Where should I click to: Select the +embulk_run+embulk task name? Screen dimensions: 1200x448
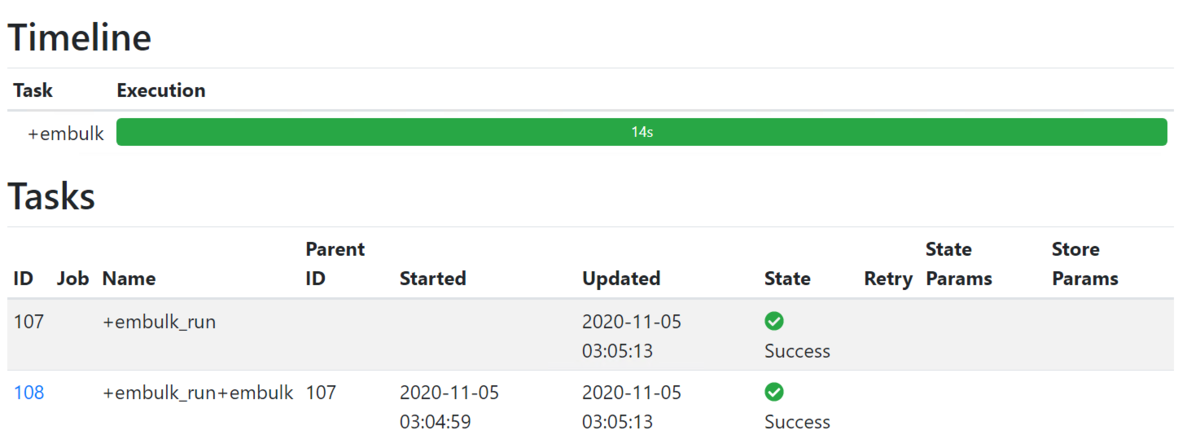click(x=198, y=393)
